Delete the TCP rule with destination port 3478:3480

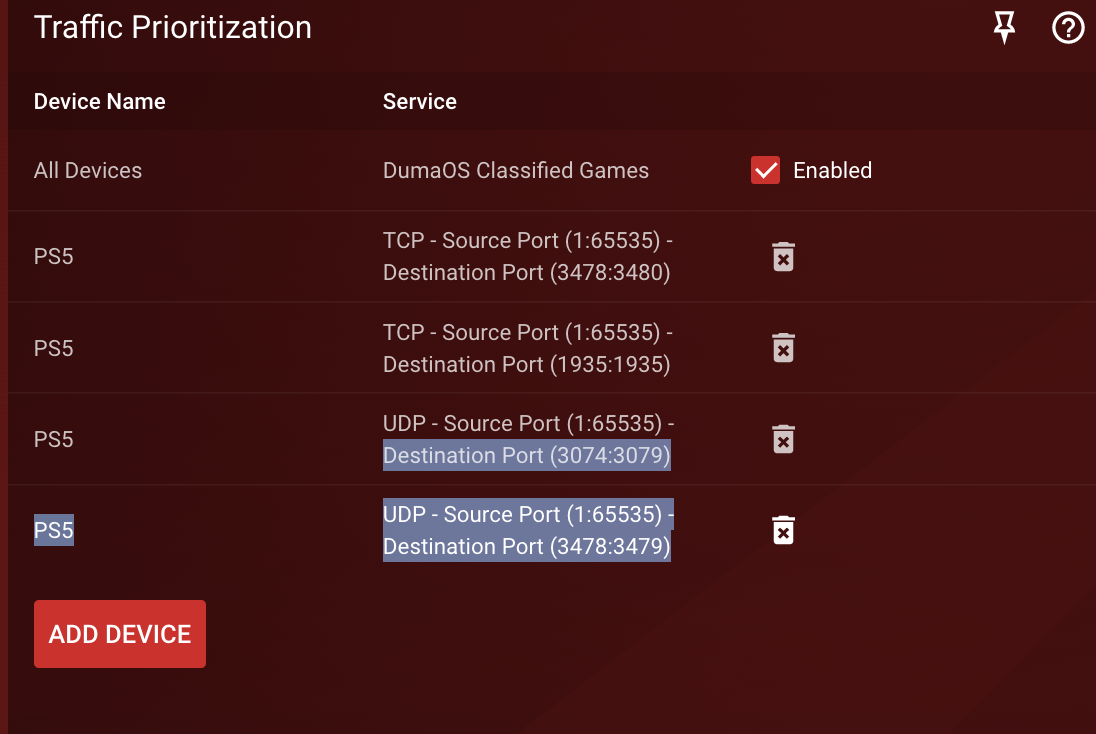click(x=783, y=256)
